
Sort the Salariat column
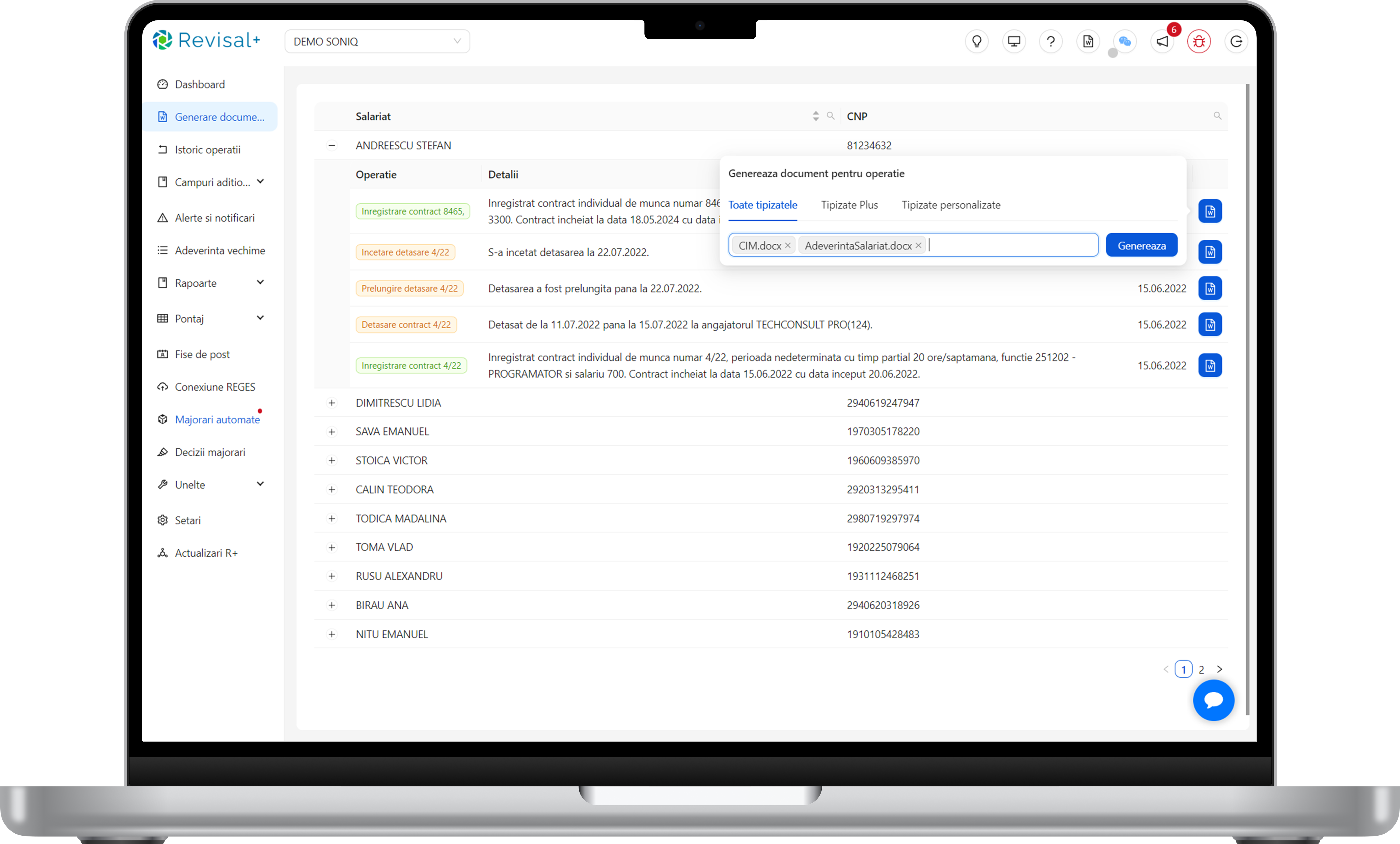(816, 116)
